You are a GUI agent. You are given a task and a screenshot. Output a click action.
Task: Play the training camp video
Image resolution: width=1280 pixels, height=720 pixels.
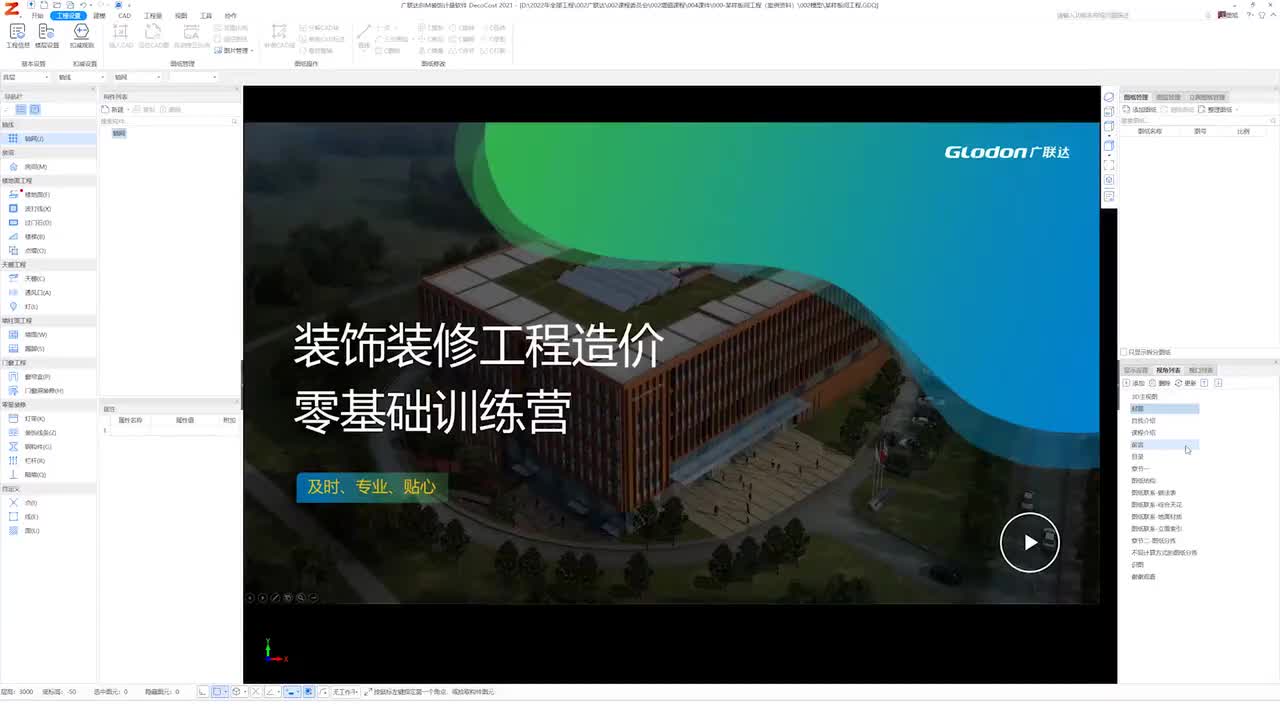[x=1030, y=542]
